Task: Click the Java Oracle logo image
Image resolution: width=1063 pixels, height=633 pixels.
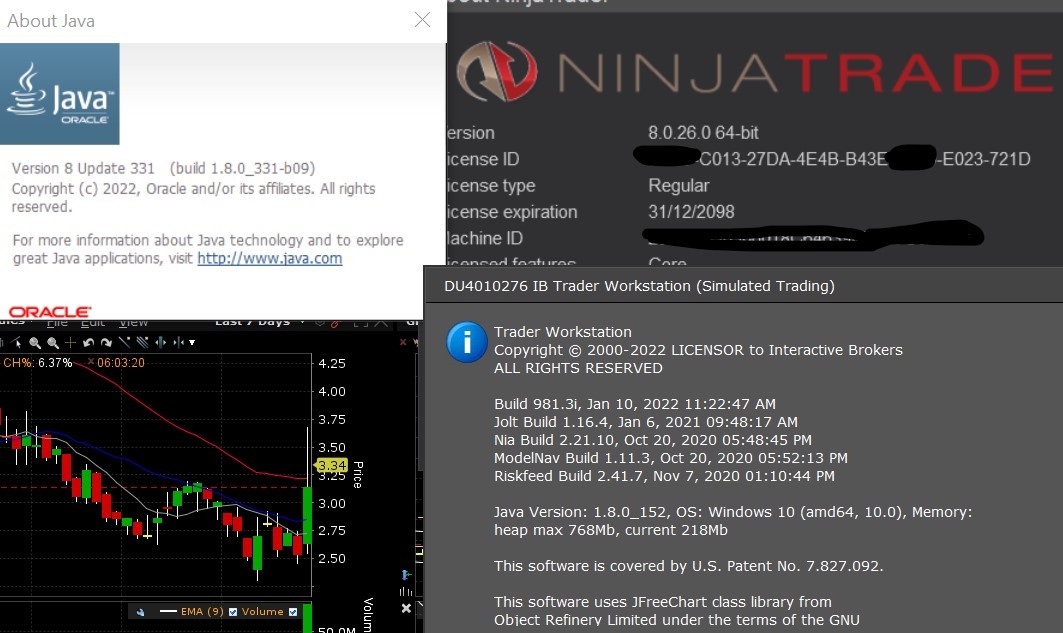Action: pos(60,94)
